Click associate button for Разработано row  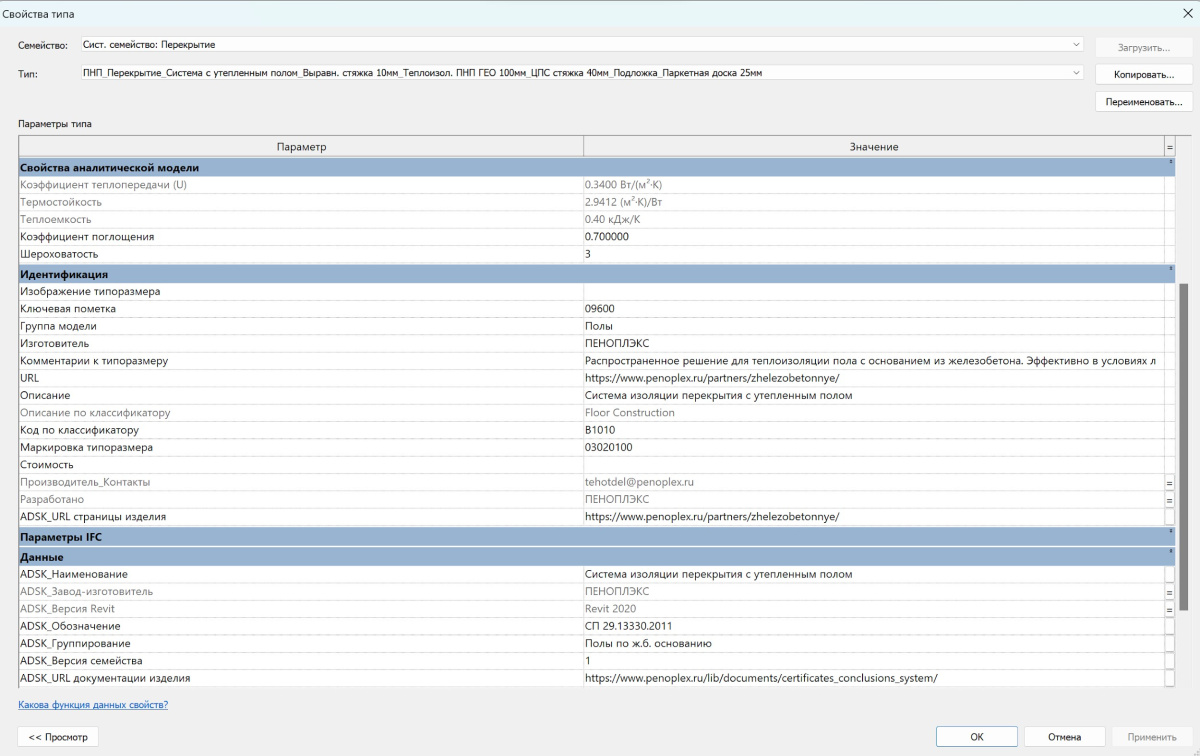1169,499
